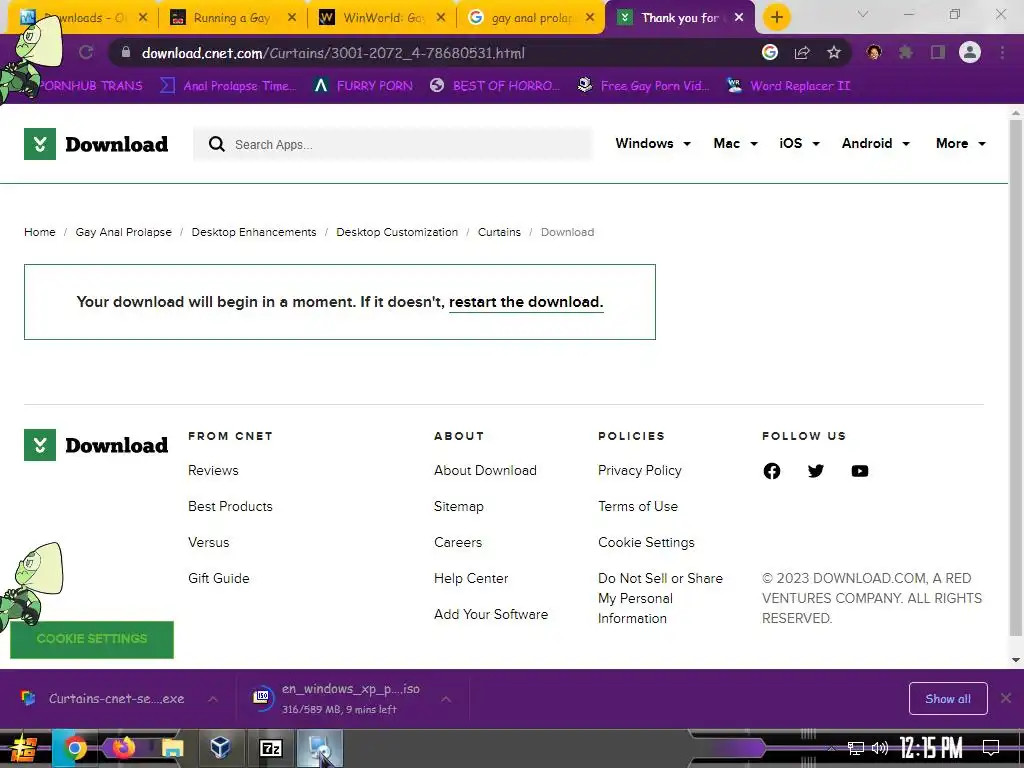Open Add Your Software link
Viewport: 1024px width, 768px height.
(x=490, y=614)
